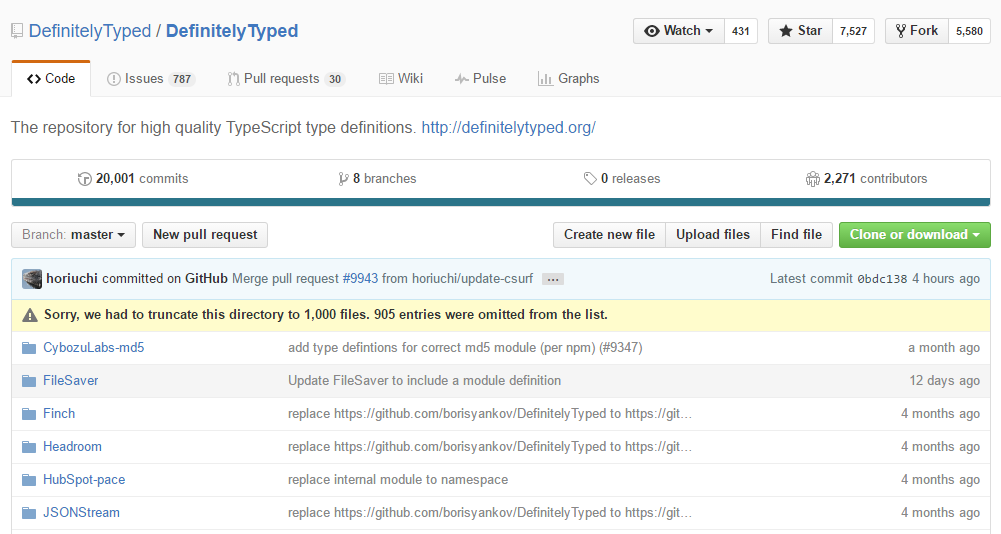Open the HubSpot-pace folder
The width and height of the screenshot is (1001, 534).
84,480
